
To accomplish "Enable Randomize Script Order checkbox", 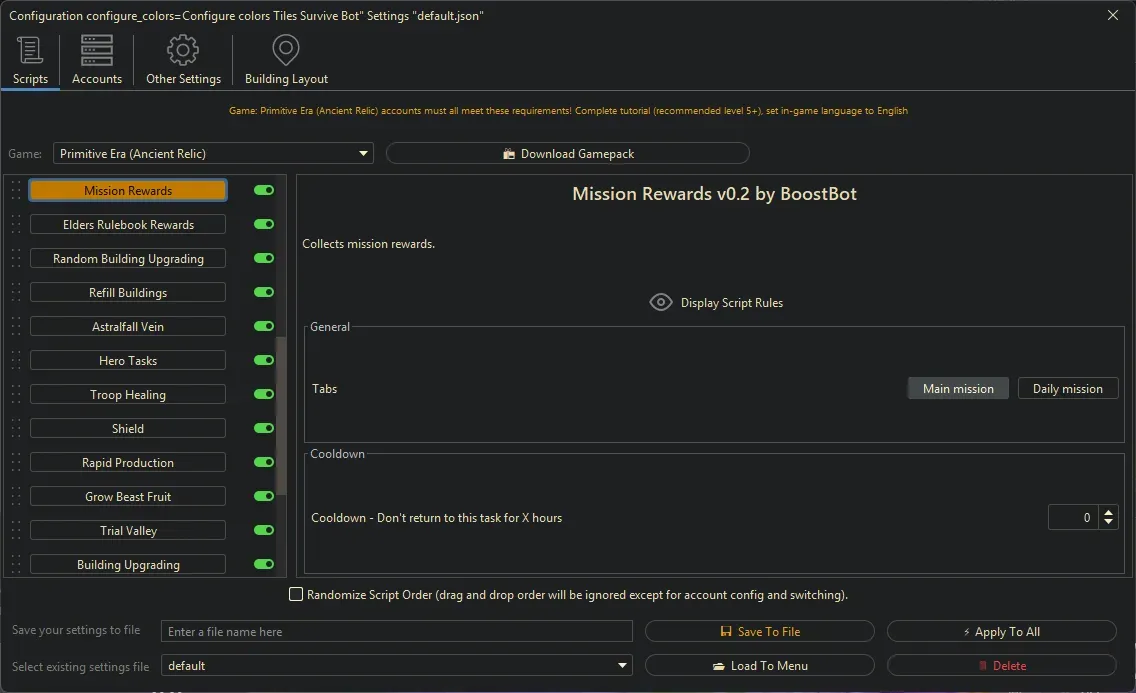I will [296, 595].
